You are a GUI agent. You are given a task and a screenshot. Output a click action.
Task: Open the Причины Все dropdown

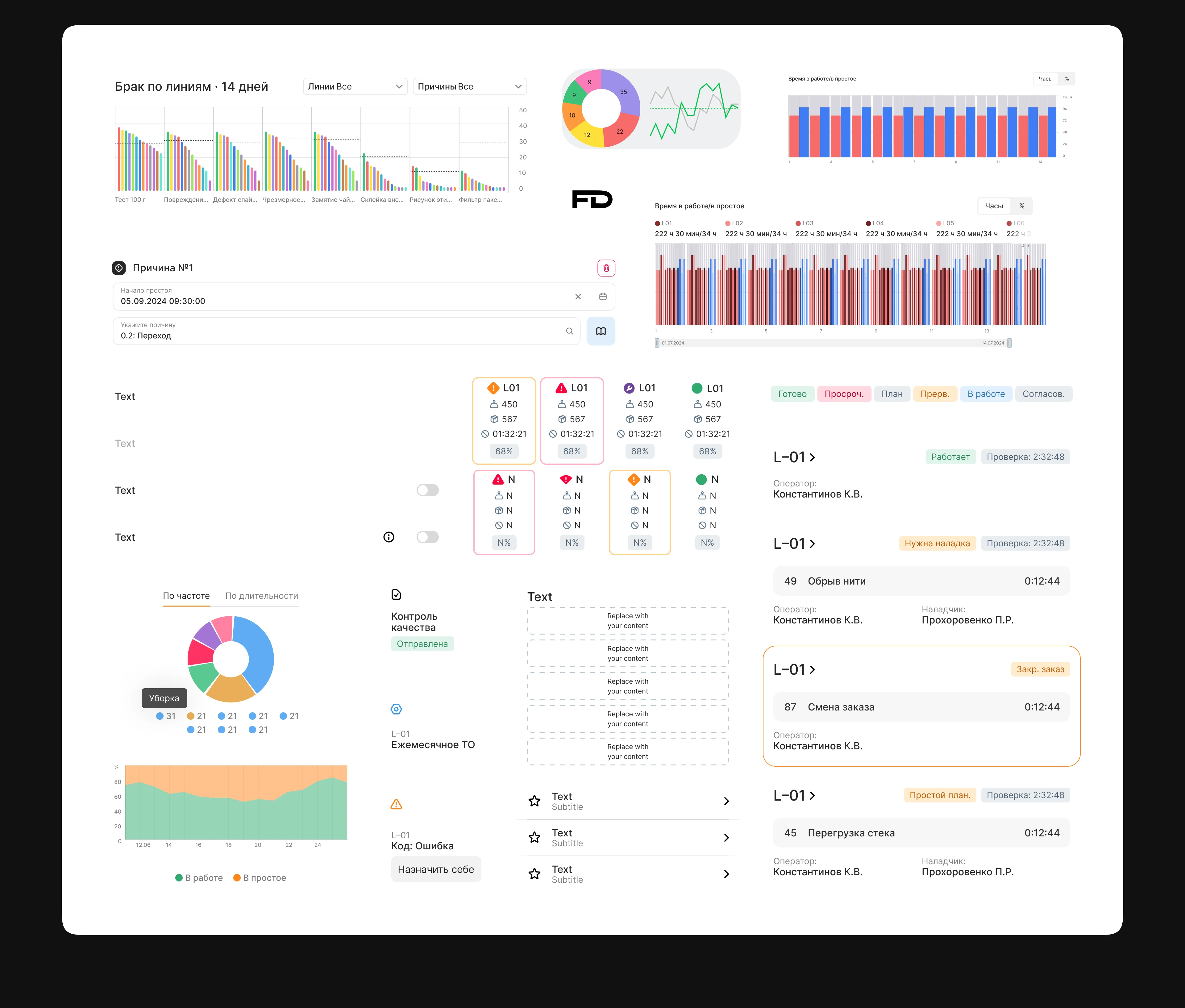click(x=469, y=86)
